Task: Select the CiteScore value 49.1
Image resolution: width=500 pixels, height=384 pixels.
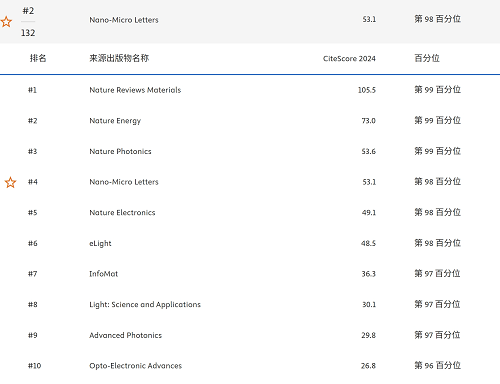Action: point(369,213)
